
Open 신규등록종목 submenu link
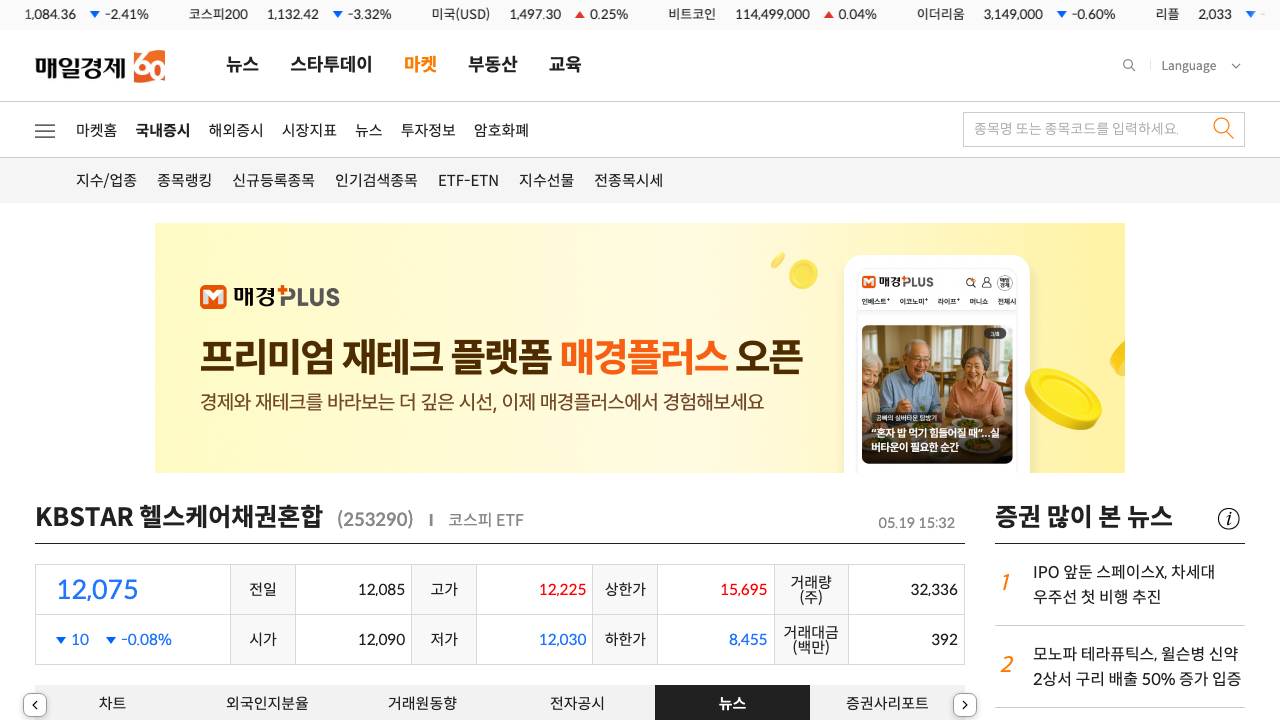pyautogui.click(x=273, y=181)
